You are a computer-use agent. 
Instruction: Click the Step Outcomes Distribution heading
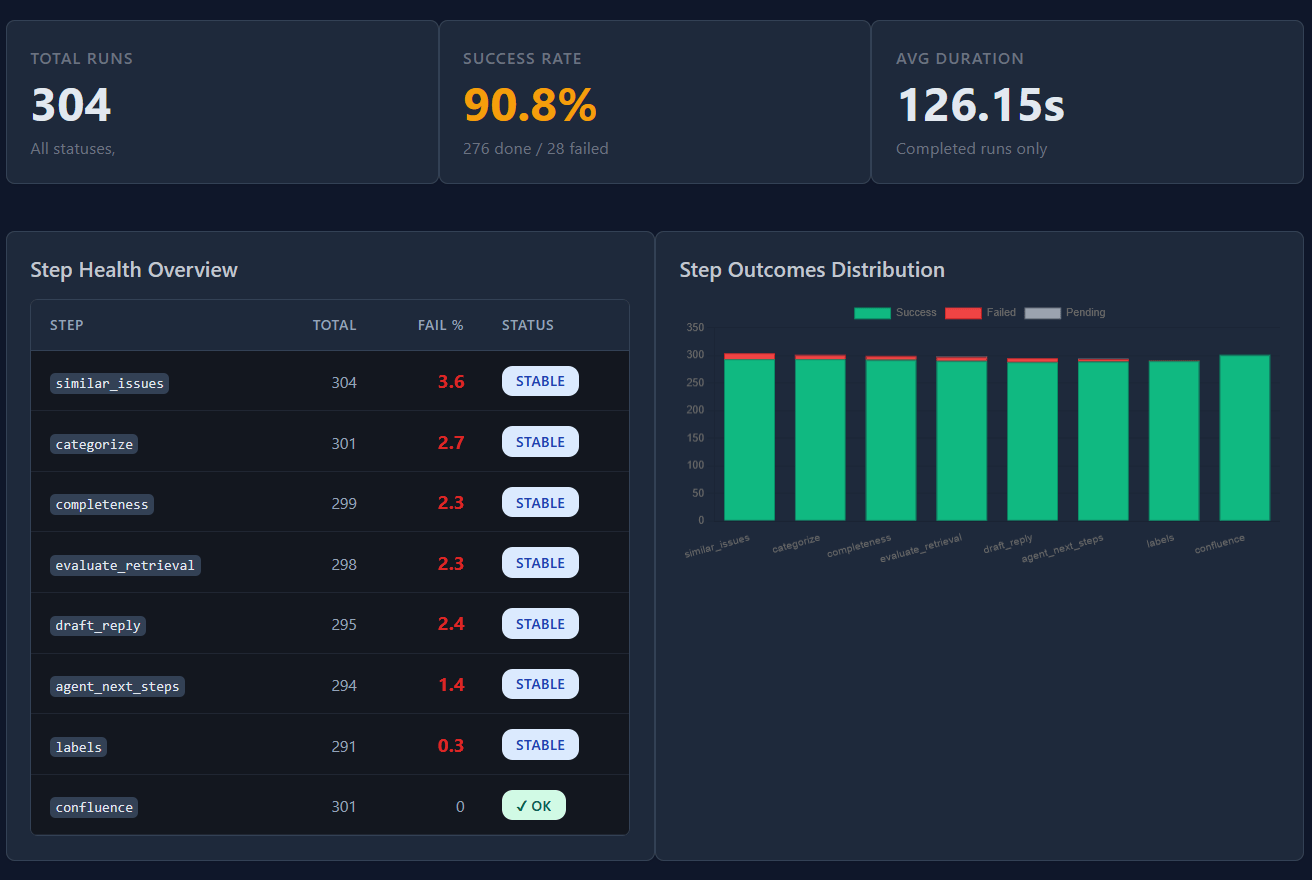(x=812, y=270)
